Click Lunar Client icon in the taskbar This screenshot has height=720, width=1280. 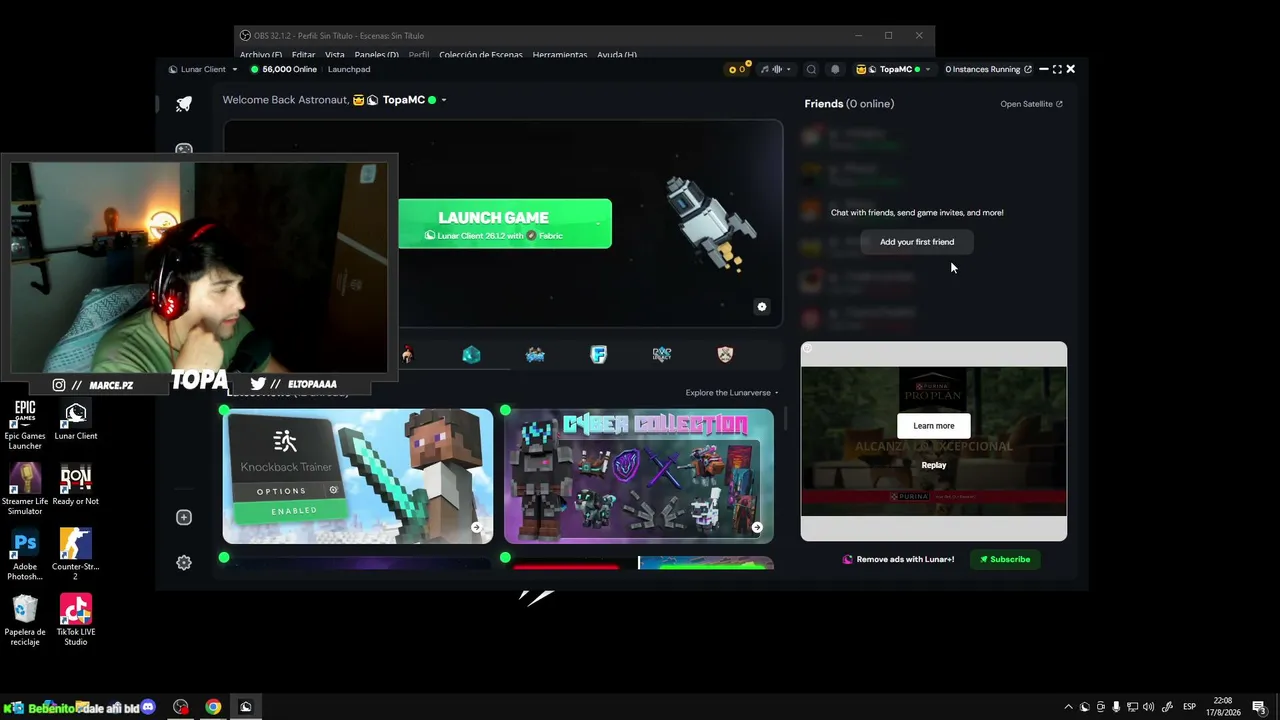tap(246, 707)
